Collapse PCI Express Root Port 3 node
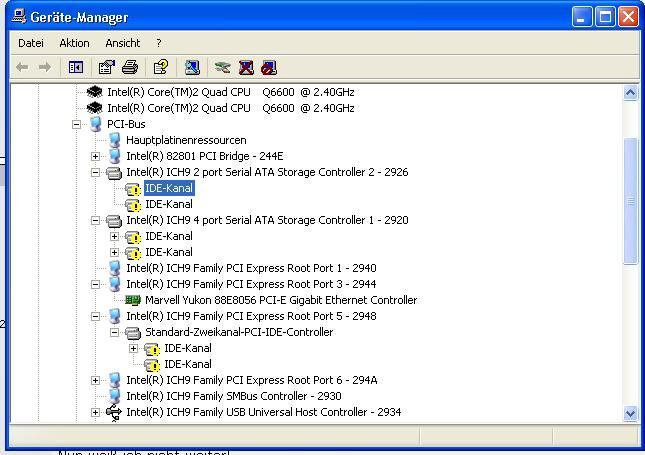 [x=95, y=284]
